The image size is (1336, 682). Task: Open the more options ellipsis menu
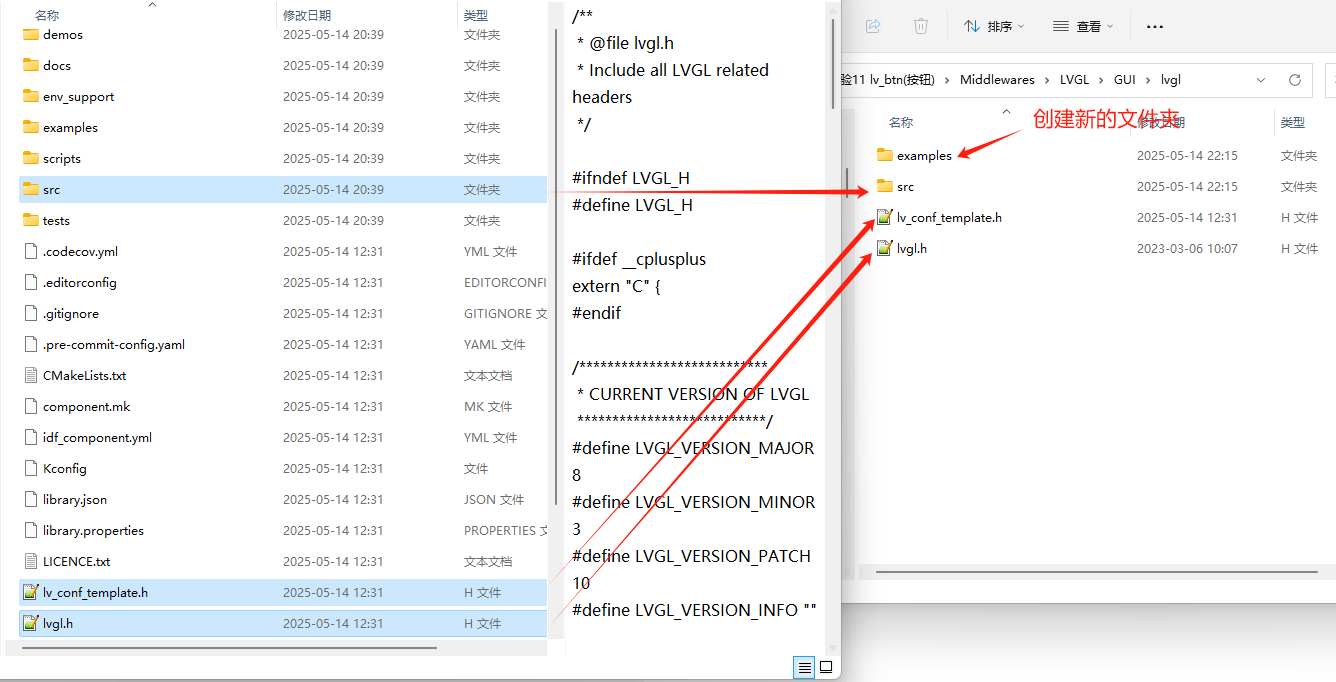point(1155,27)
